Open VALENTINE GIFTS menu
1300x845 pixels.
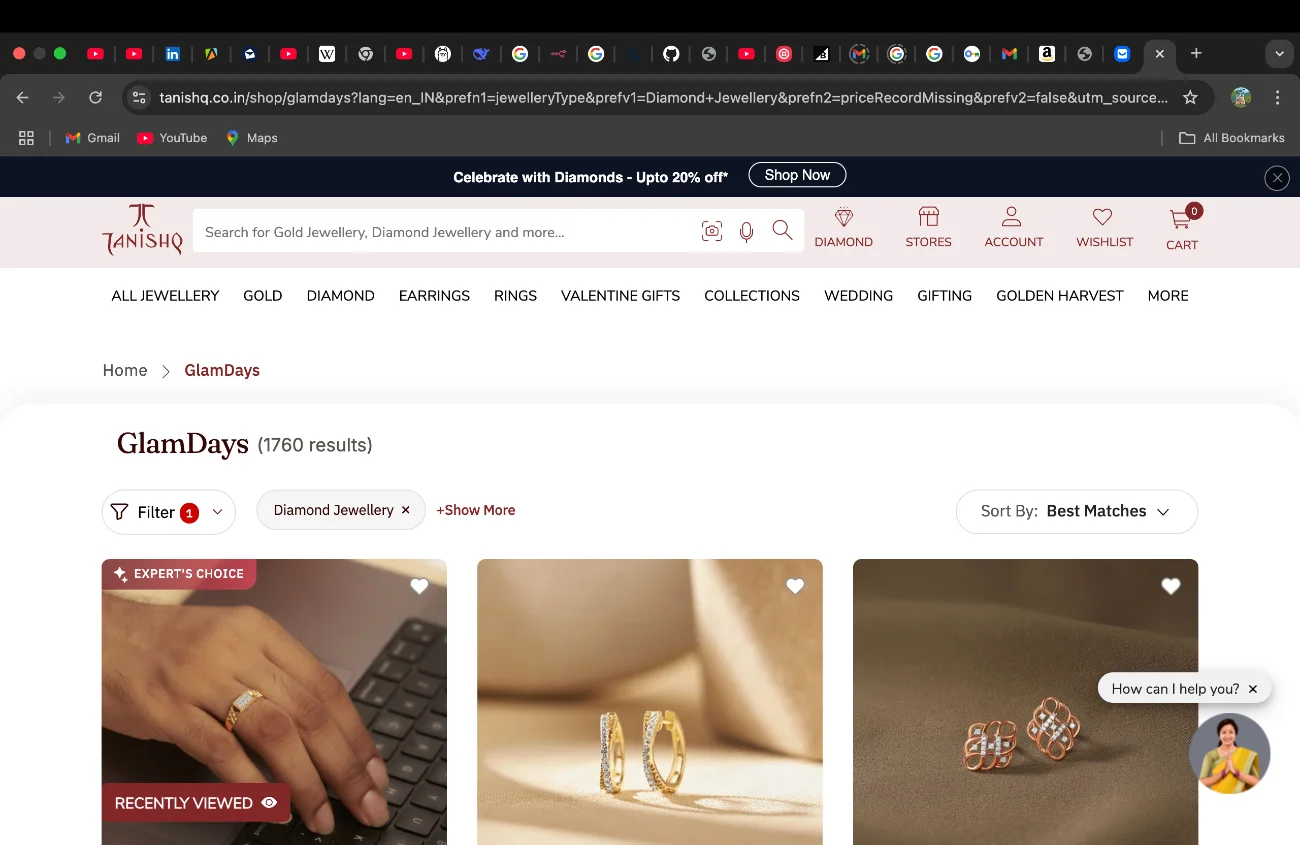click(x=620, y=296)
